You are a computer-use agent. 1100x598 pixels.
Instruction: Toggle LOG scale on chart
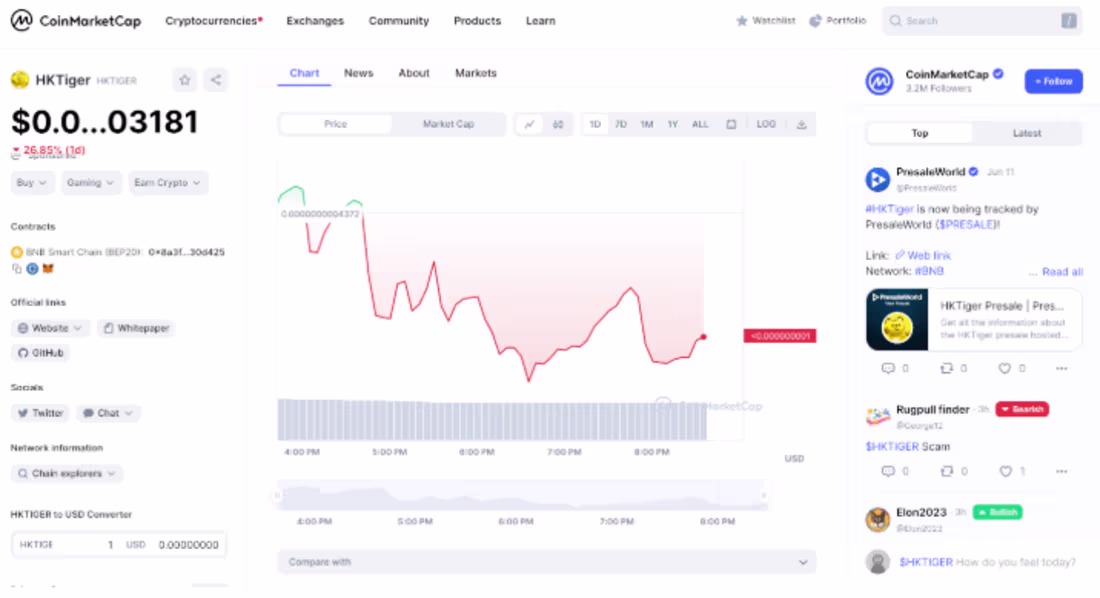(x=766, y=124)
